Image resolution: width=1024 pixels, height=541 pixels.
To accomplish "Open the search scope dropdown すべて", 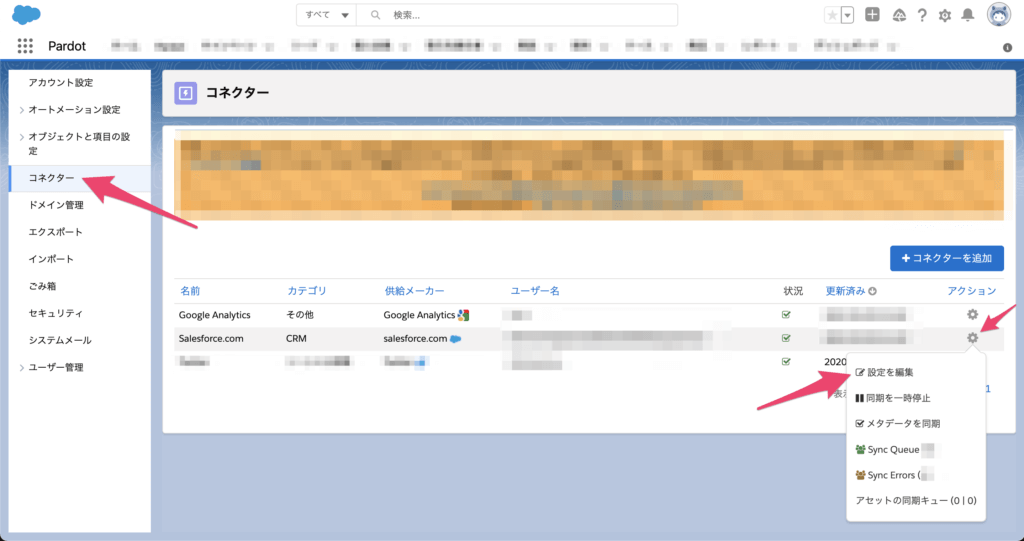I will [327, 15].
